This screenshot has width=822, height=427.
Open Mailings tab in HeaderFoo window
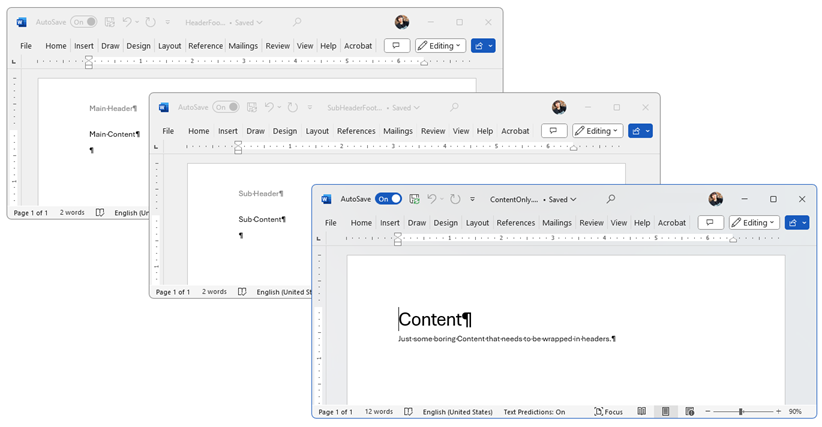tap(243, 46)
